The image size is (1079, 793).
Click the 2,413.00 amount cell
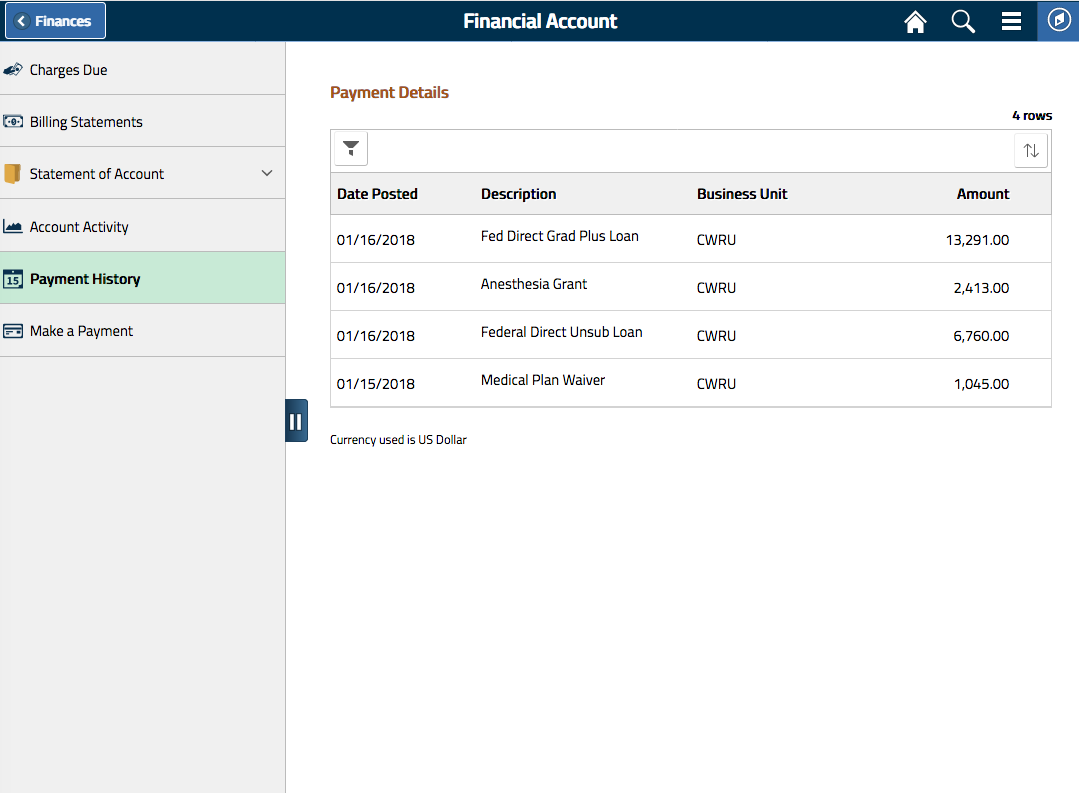981,288
